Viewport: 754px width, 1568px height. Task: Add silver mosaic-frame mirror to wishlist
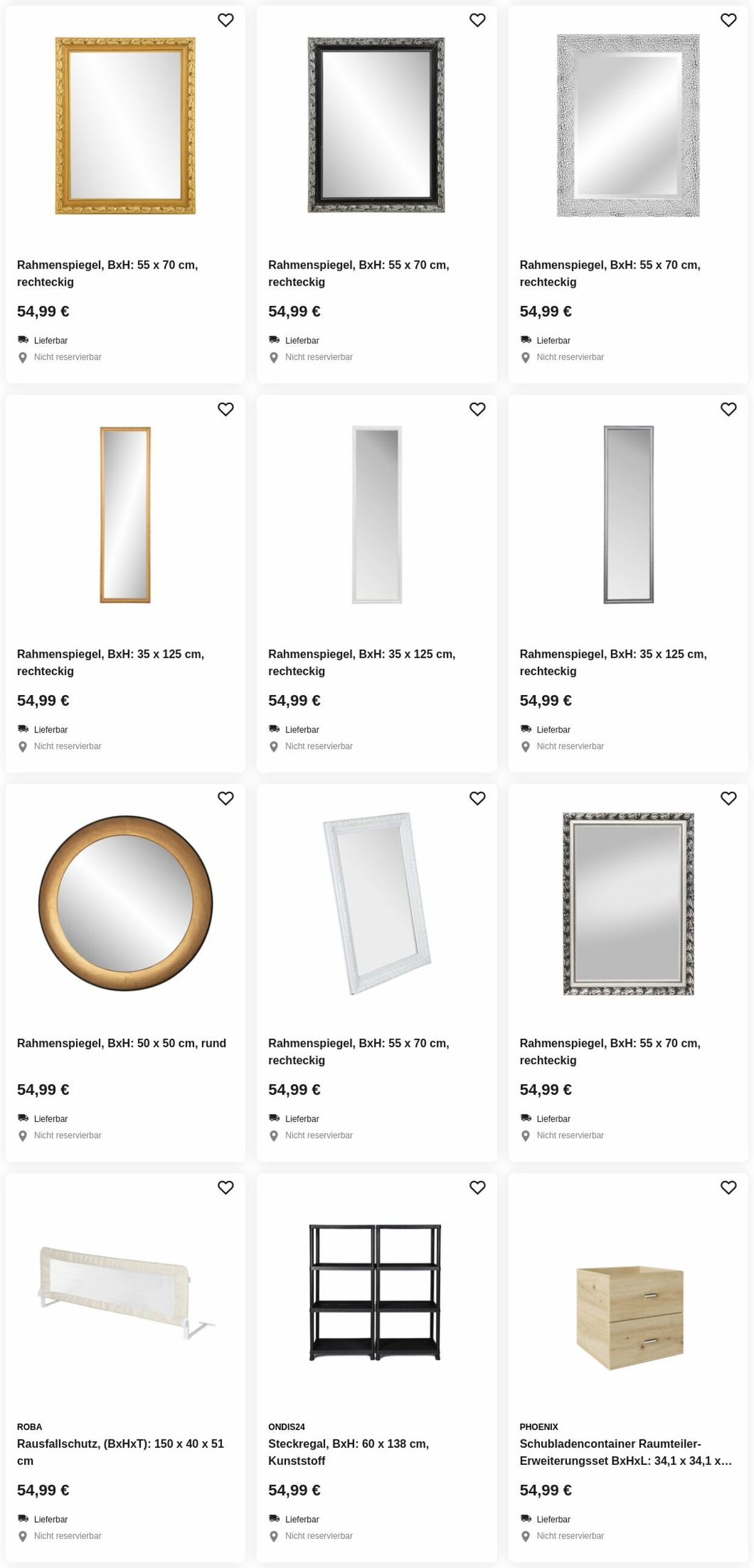pos(729,20)
